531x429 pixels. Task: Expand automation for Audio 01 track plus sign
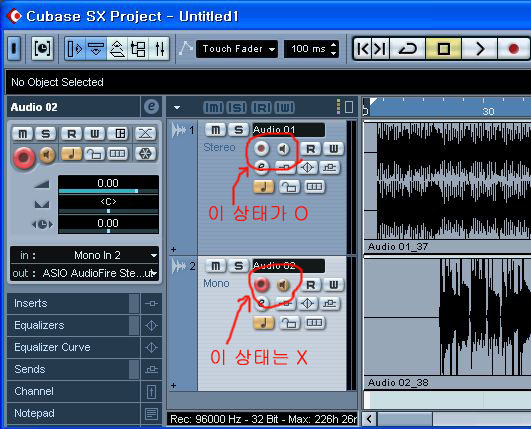[173, 250]
